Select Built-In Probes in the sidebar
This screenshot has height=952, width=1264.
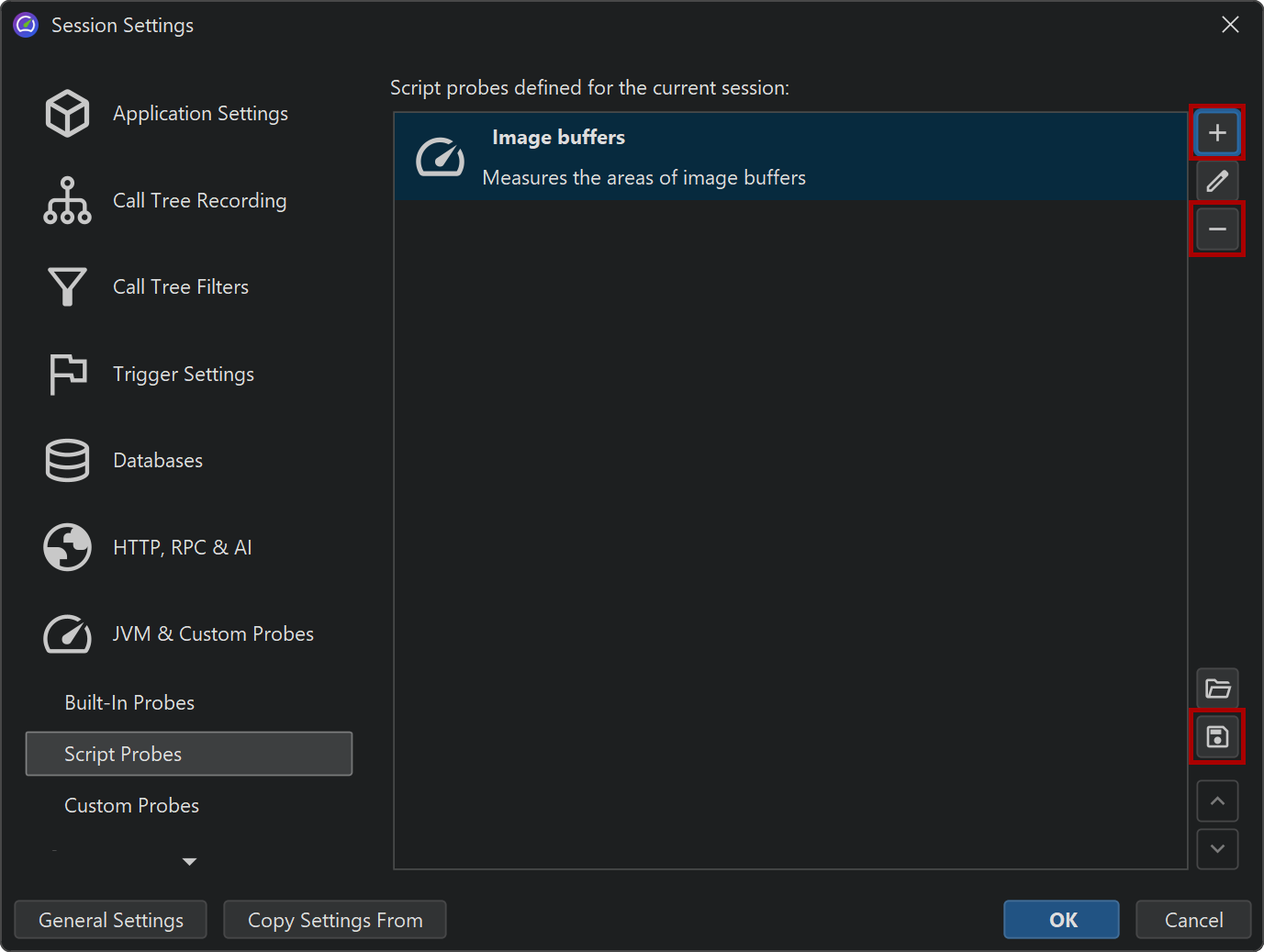[x=129, y=703]
